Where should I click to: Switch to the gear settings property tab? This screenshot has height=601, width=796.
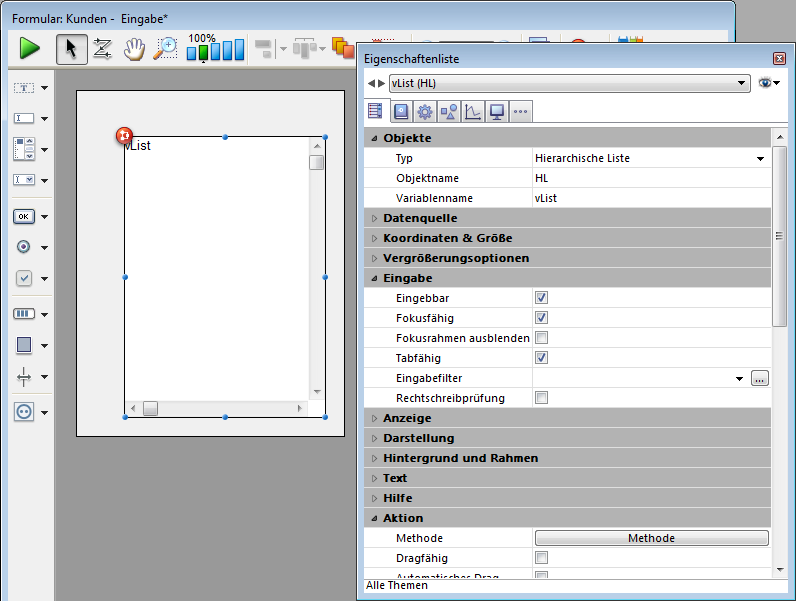pos(424,112)
